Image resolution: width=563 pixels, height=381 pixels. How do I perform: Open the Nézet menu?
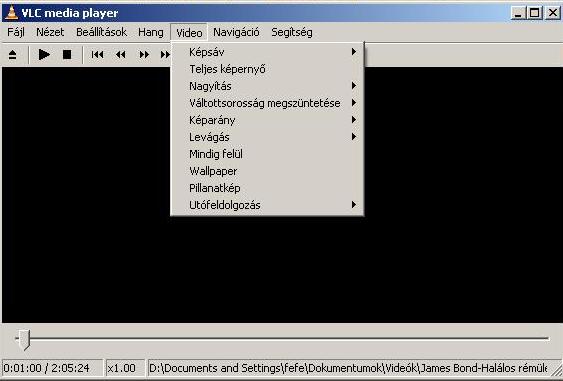[x=50, y=32]
